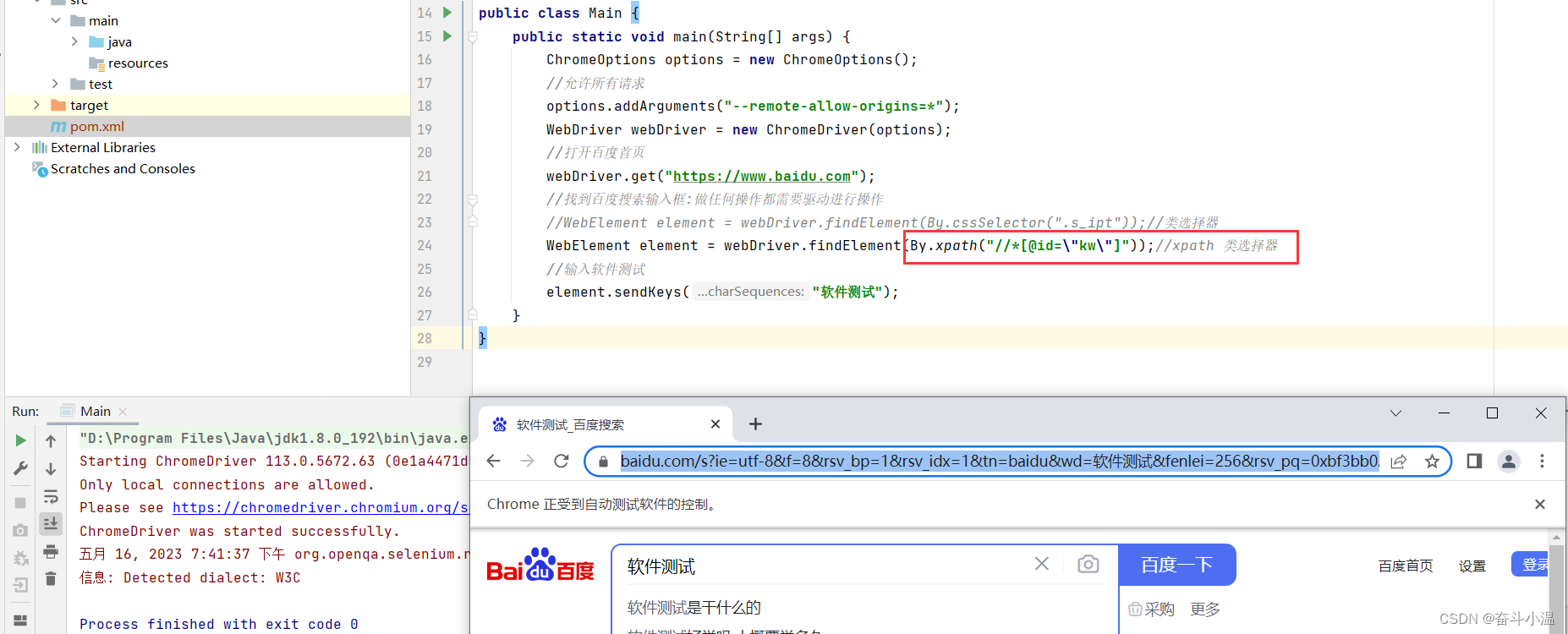The image size is (1568, 634).
Task: Expand the target folder
Action: [36, 105]
